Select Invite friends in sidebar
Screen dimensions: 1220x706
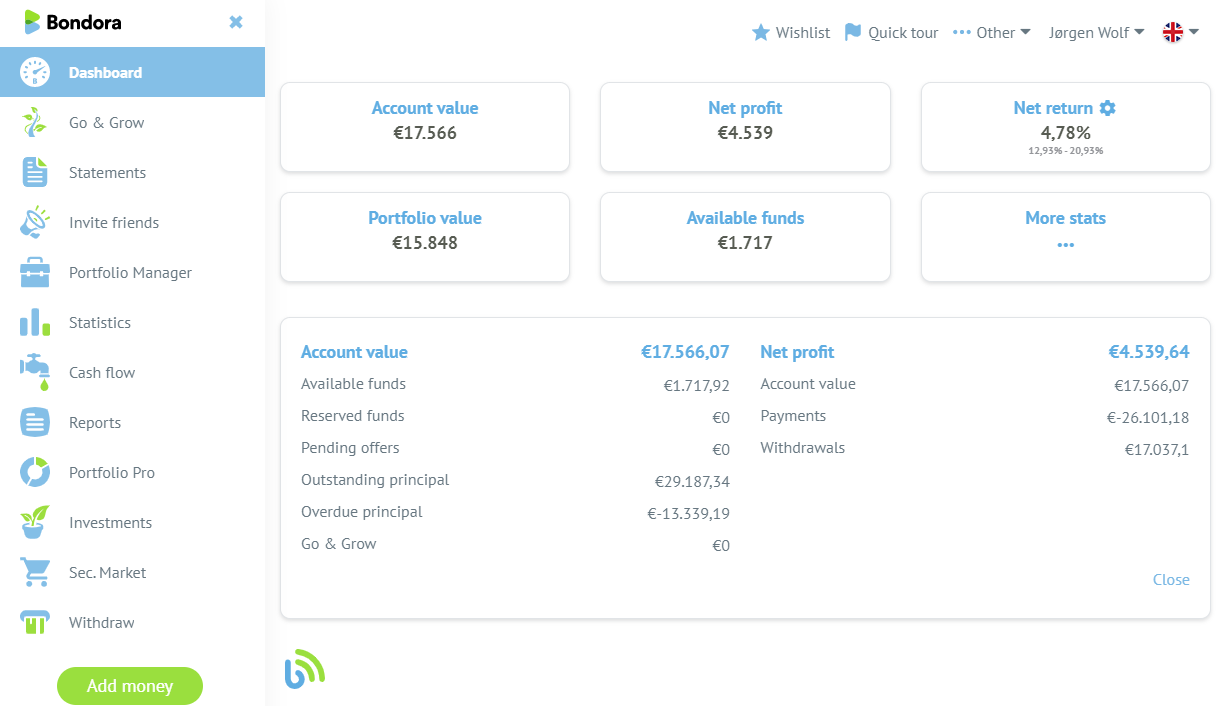point(132,222)
